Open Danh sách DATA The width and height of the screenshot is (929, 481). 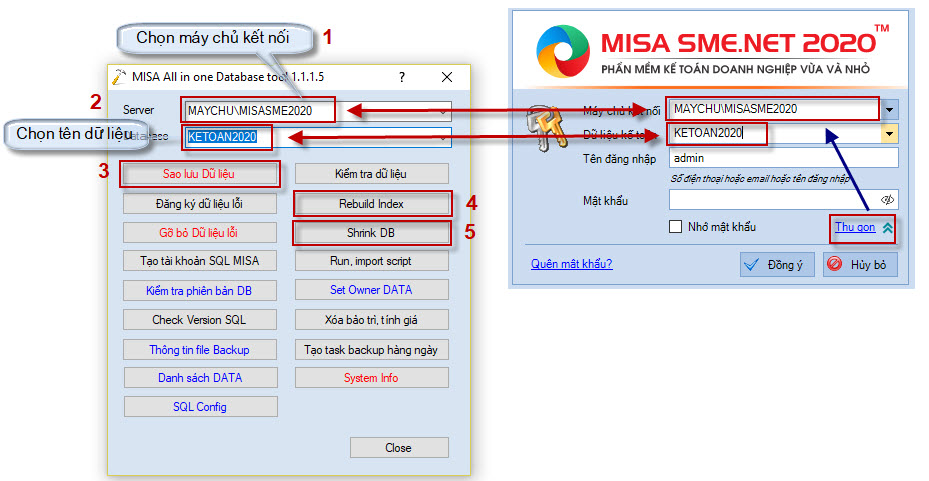[200, 378]
